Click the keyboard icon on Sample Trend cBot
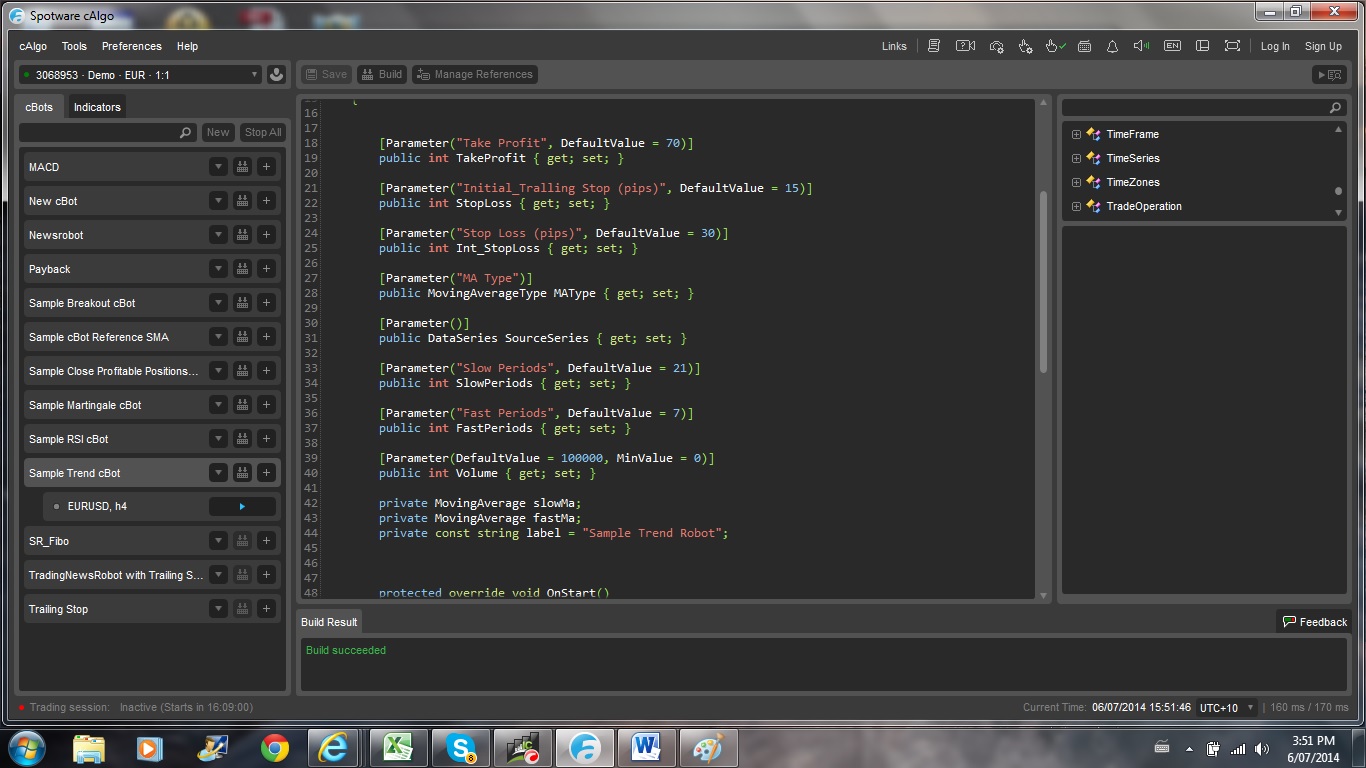Screen dimensions: 1366x768 tap(242, 473)
